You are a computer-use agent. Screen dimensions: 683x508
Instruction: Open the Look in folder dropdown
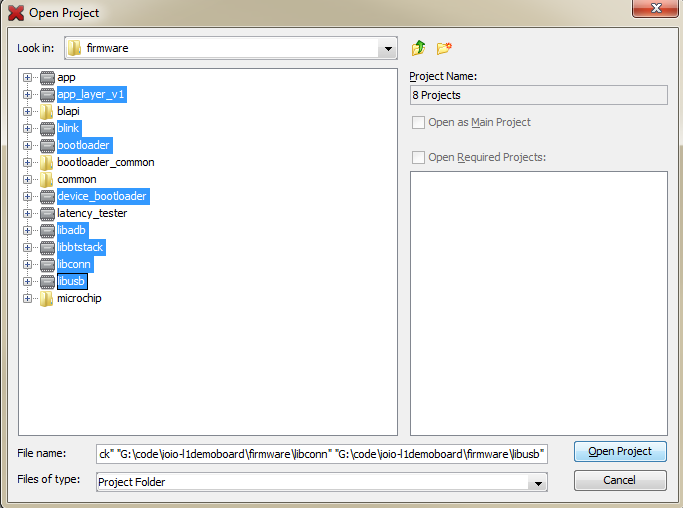click(x=387, y=48)
